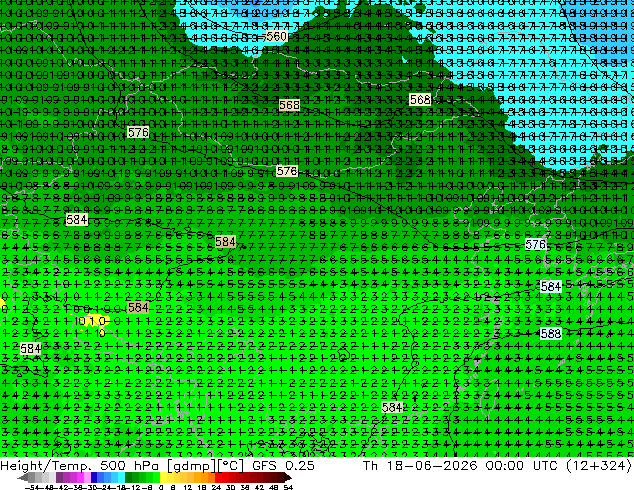
Task: Pick the yellow swatch above 0 in the legend
Action: [x=163, y=477]
